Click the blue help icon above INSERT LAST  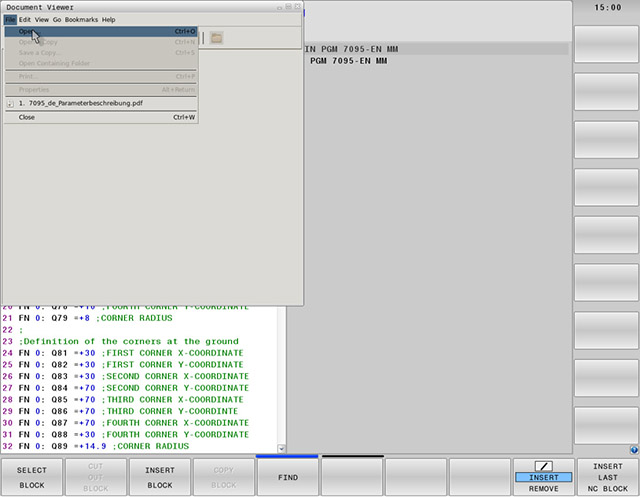point(634,450)
